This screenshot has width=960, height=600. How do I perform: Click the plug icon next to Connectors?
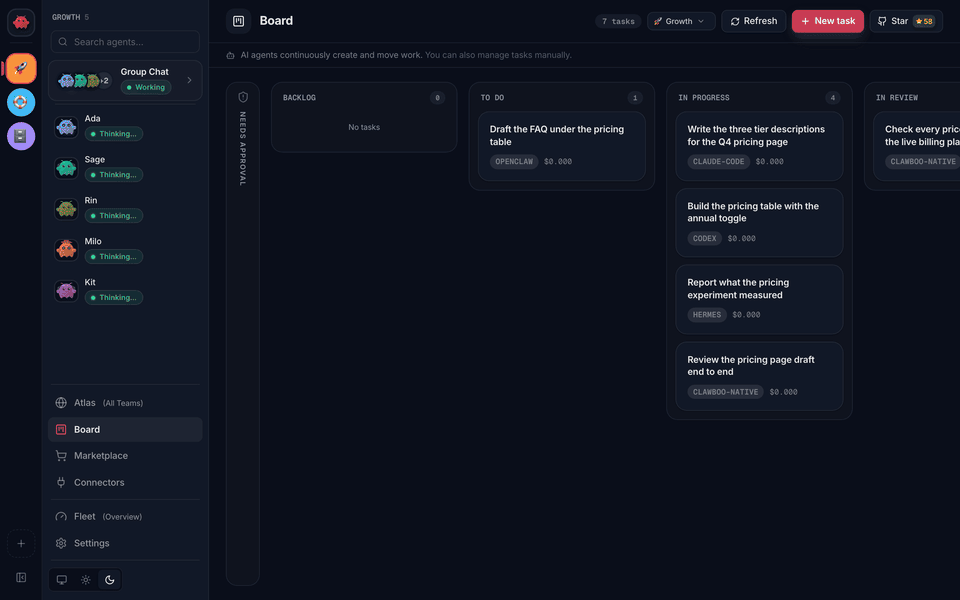pyautogui.click(x=61, y=482)
